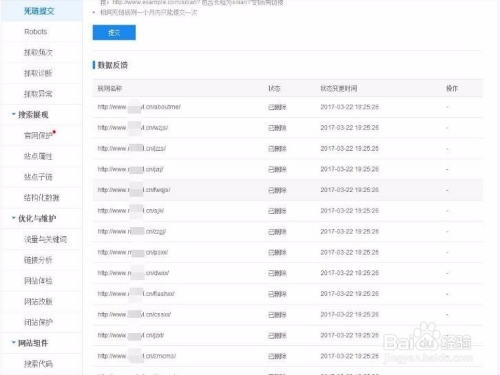Open 流量与关键词 in the sidebar
500x375 pixels.
point(45,239)
